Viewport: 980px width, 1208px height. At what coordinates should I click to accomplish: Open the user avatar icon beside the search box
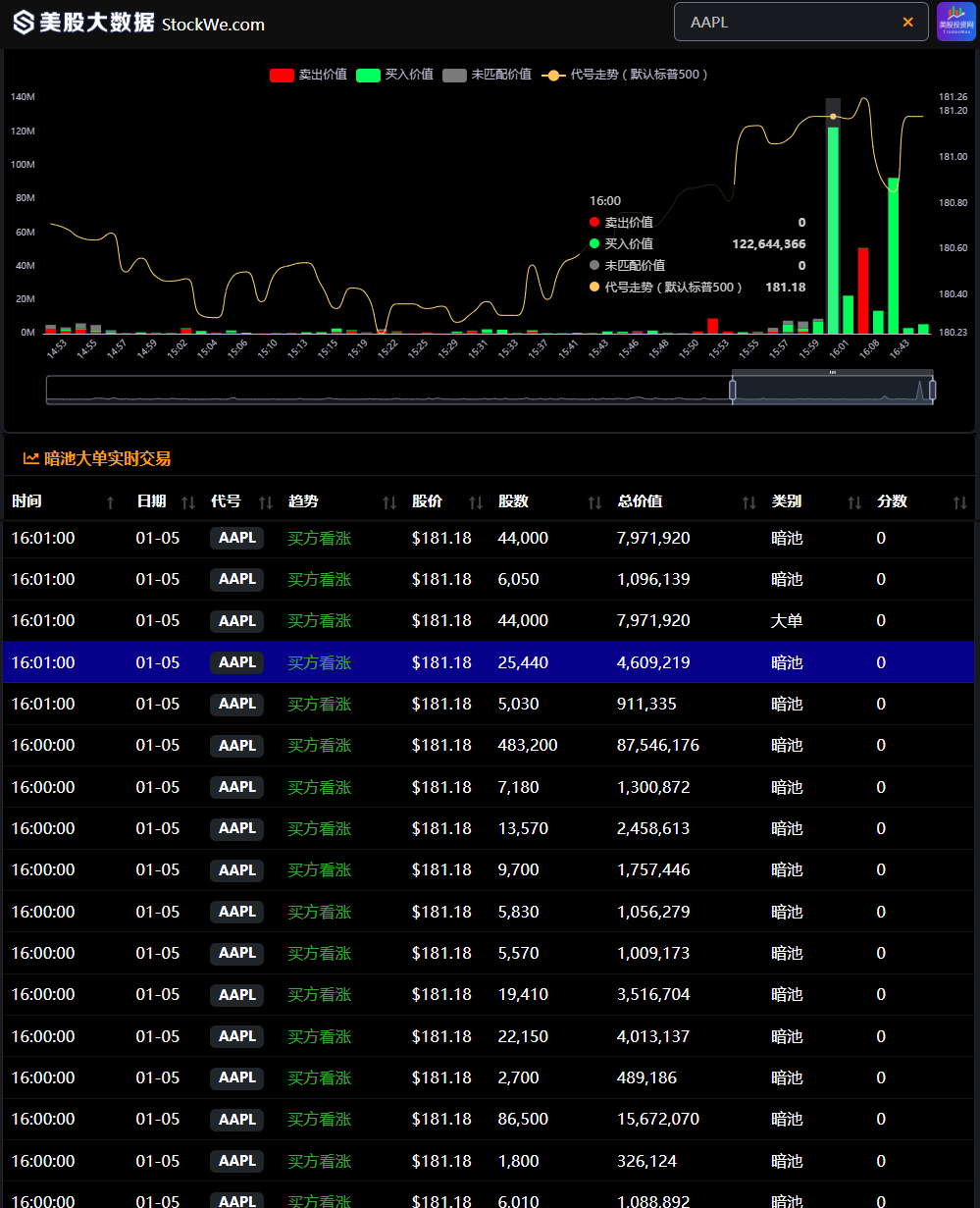[x=955, y=22]
